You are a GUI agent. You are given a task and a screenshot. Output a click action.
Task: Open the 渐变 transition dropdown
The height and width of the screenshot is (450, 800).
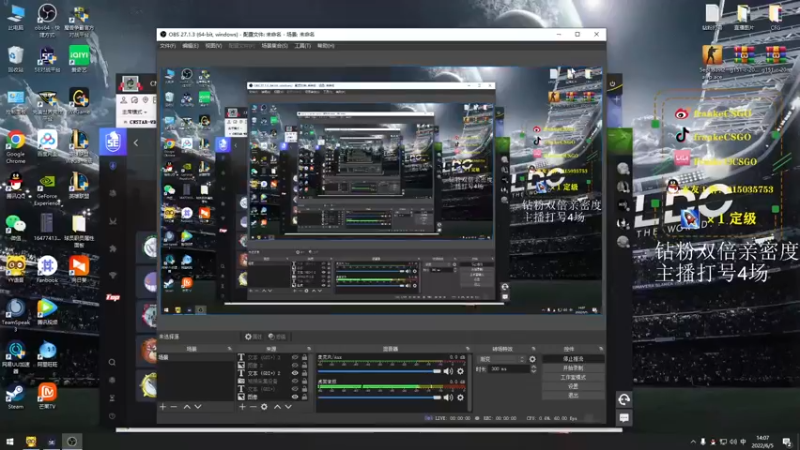501,359
